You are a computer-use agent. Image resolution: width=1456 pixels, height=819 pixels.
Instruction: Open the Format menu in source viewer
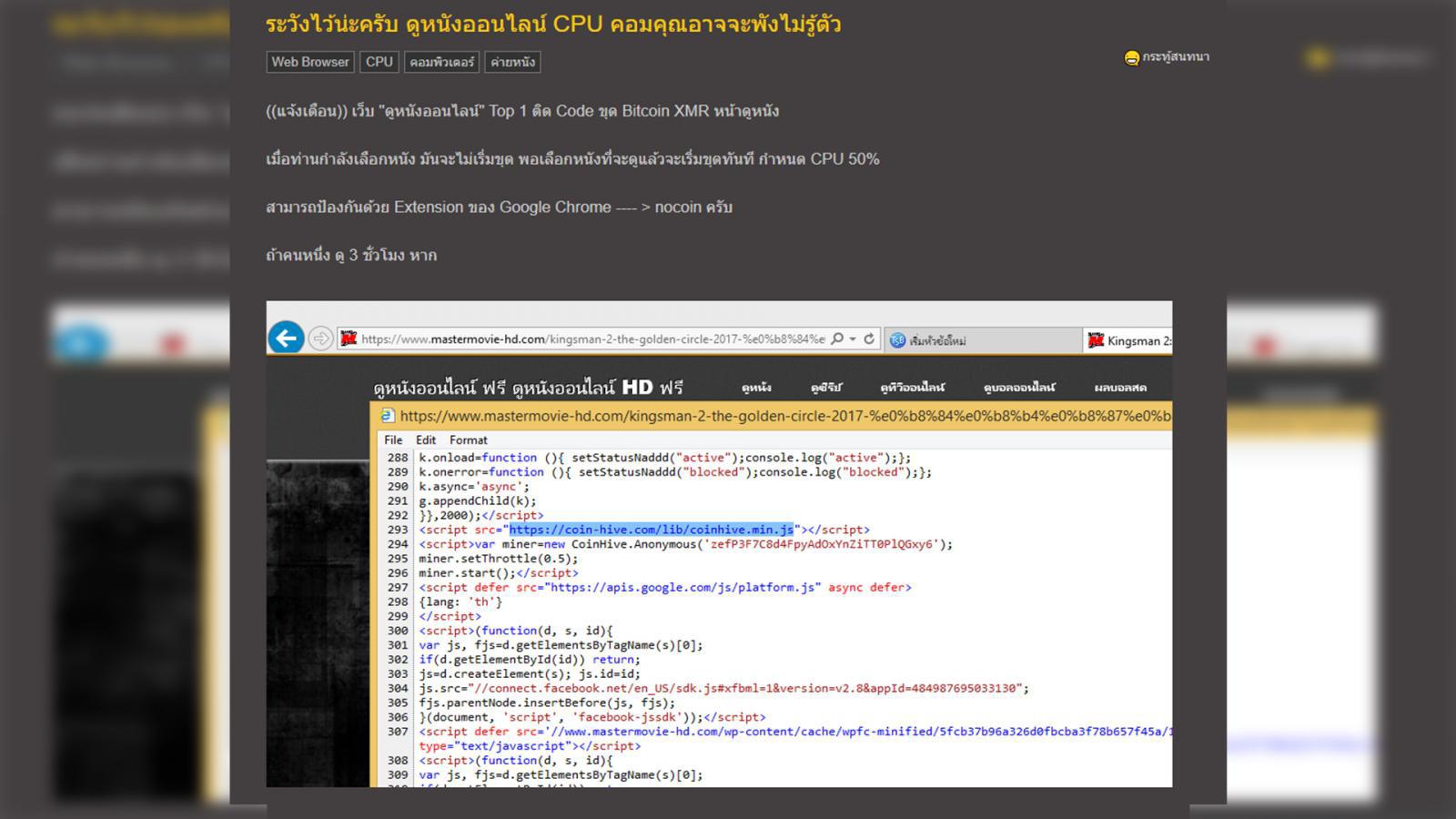point(469,440)
